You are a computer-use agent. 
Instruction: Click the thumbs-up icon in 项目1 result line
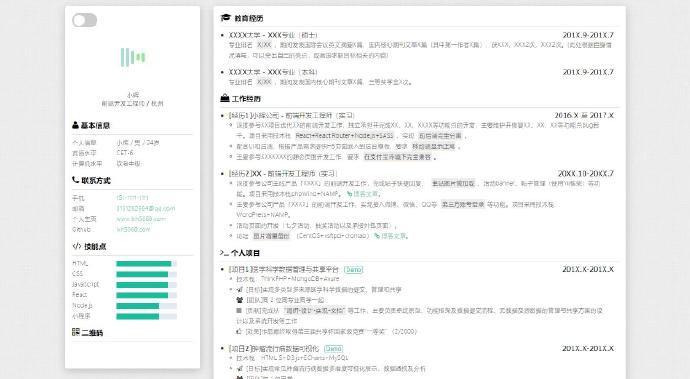click(x=239, y=331)
